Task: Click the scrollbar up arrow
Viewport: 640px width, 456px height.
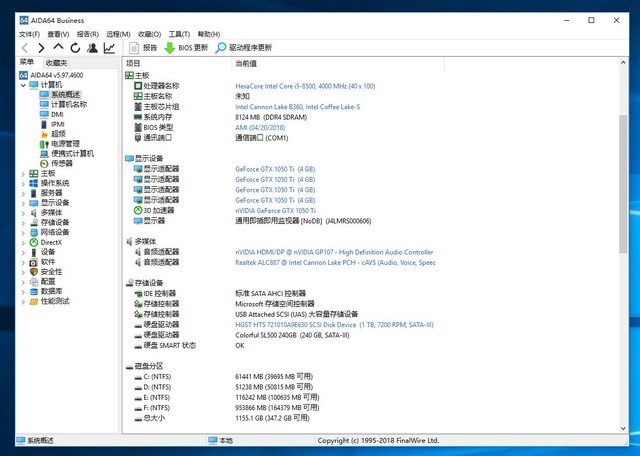Action: click(x=623, y=63)
